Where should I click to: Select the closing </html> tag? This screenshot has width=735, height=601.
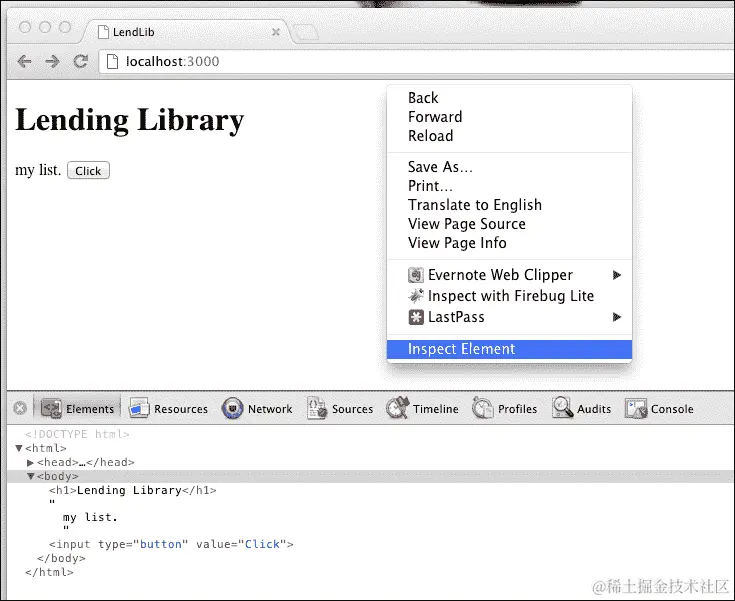point(49,572)
